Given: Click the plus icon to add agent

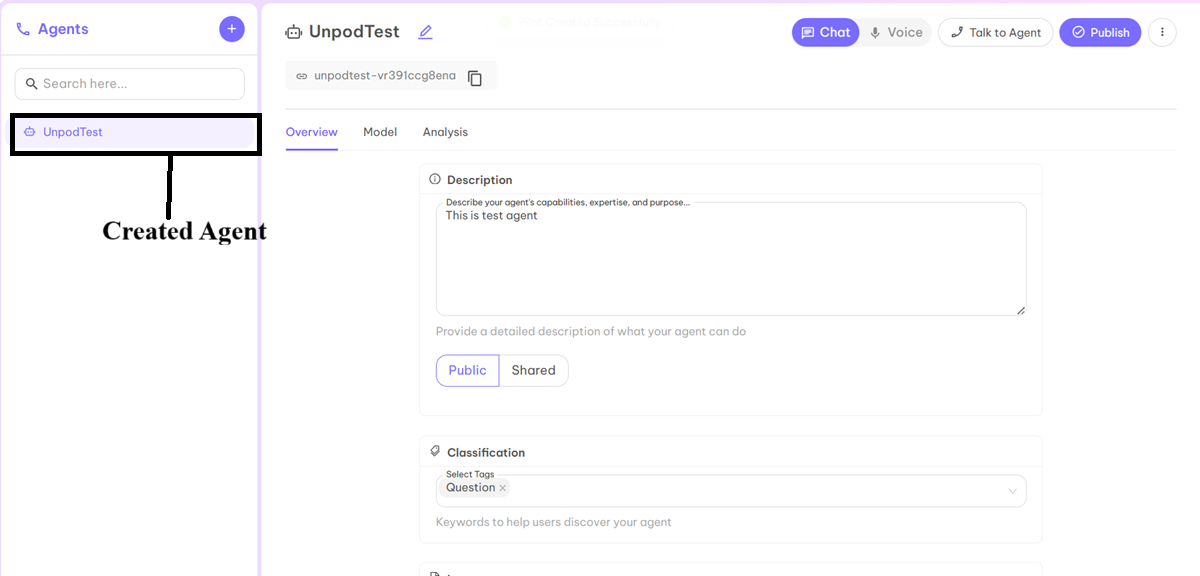Looking at the screenshot, I should (232, 29).
